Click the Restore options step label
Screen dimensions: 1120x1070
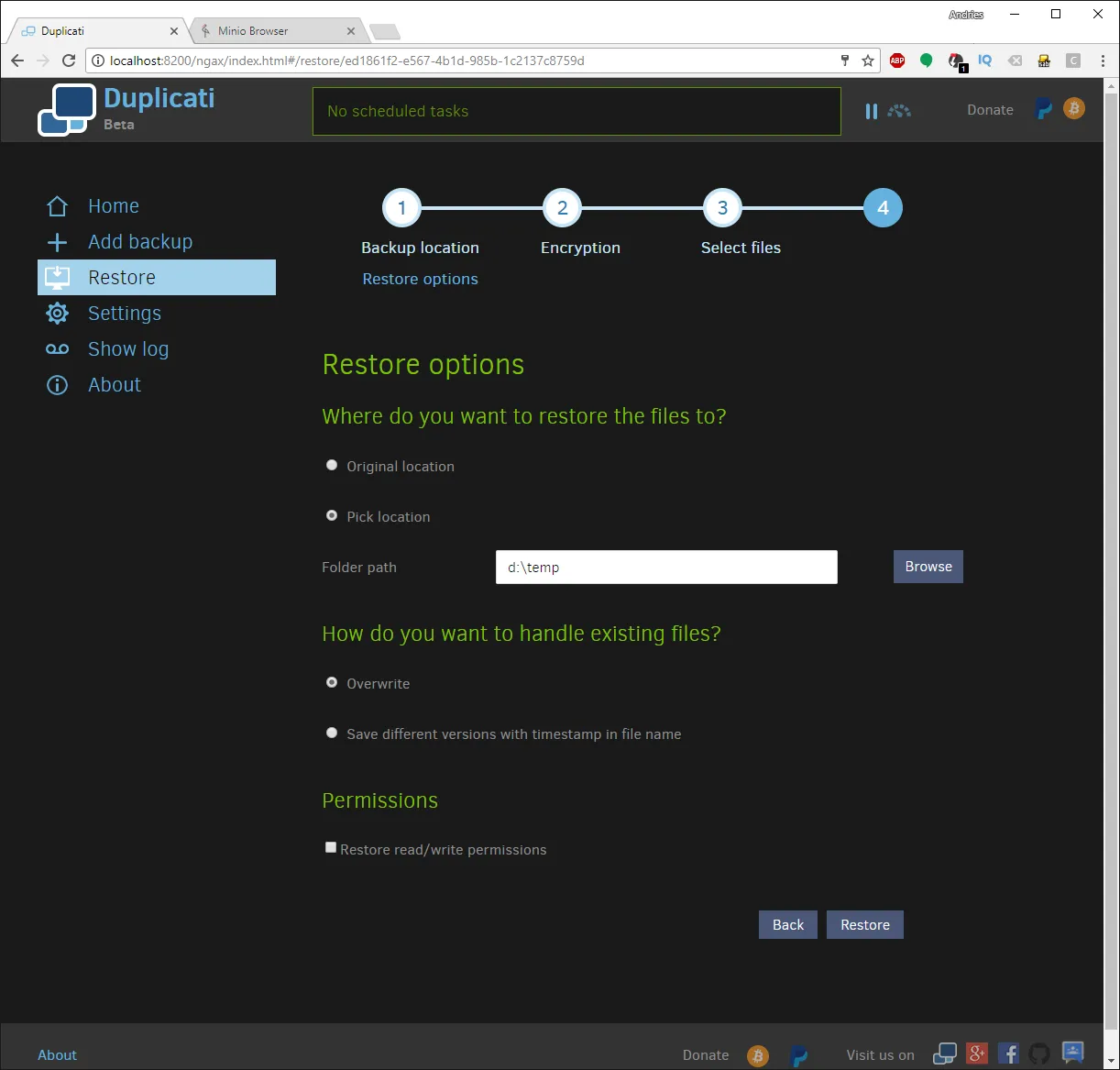(x=420, y=279)
